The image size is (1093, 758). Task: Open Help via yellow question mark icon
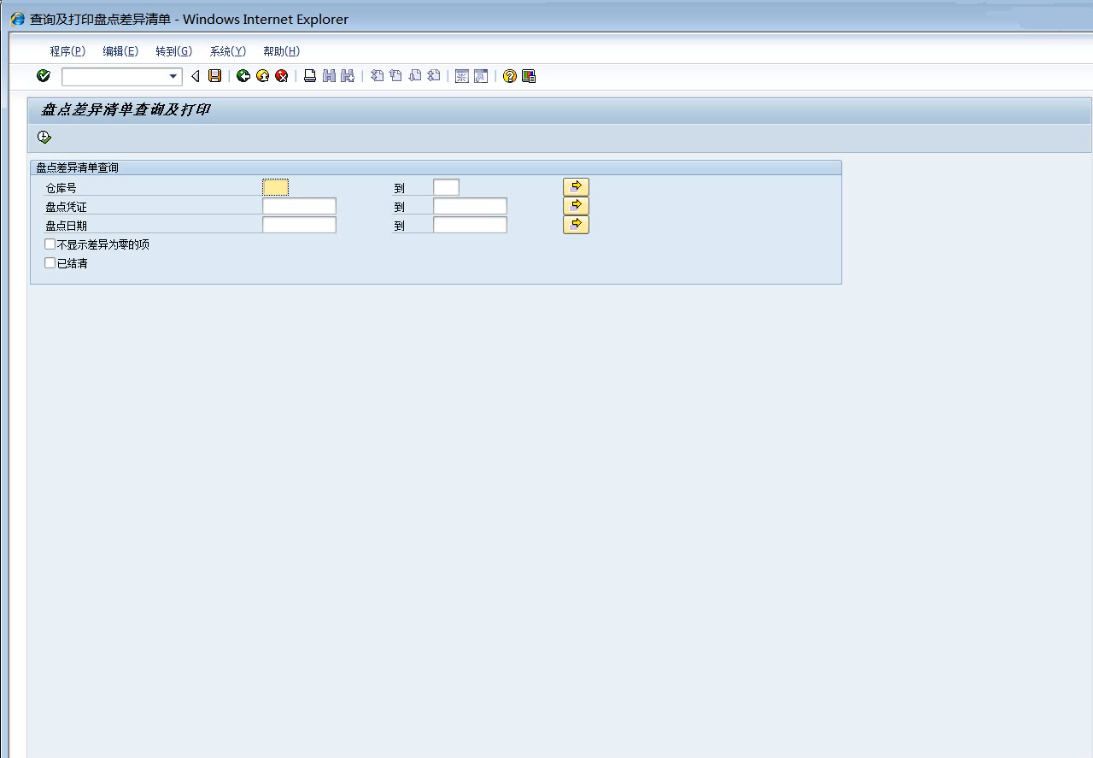click(x=510, y=76)
